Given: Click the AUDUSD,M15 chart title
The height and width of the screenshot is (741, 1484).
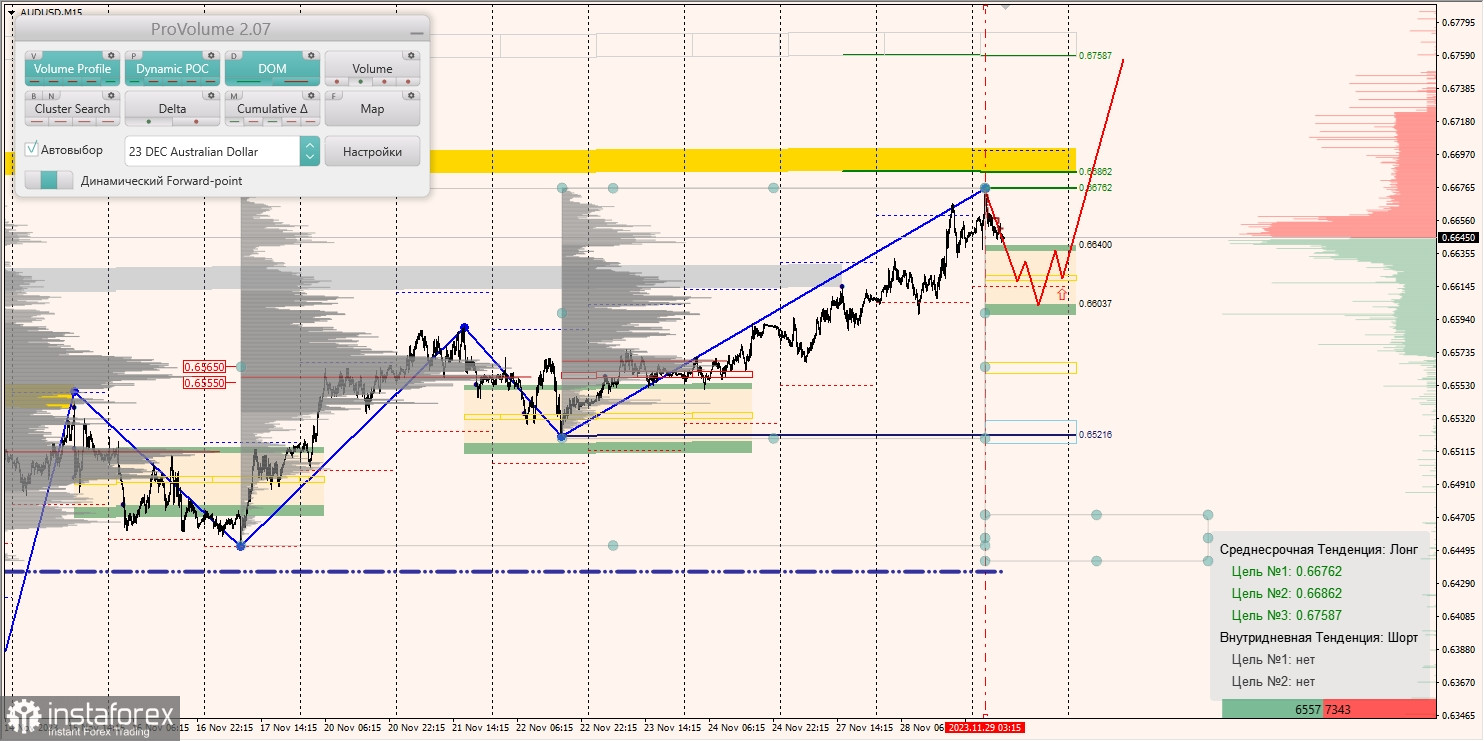Looking at the screenshot, I should click(x=50, y=12).
